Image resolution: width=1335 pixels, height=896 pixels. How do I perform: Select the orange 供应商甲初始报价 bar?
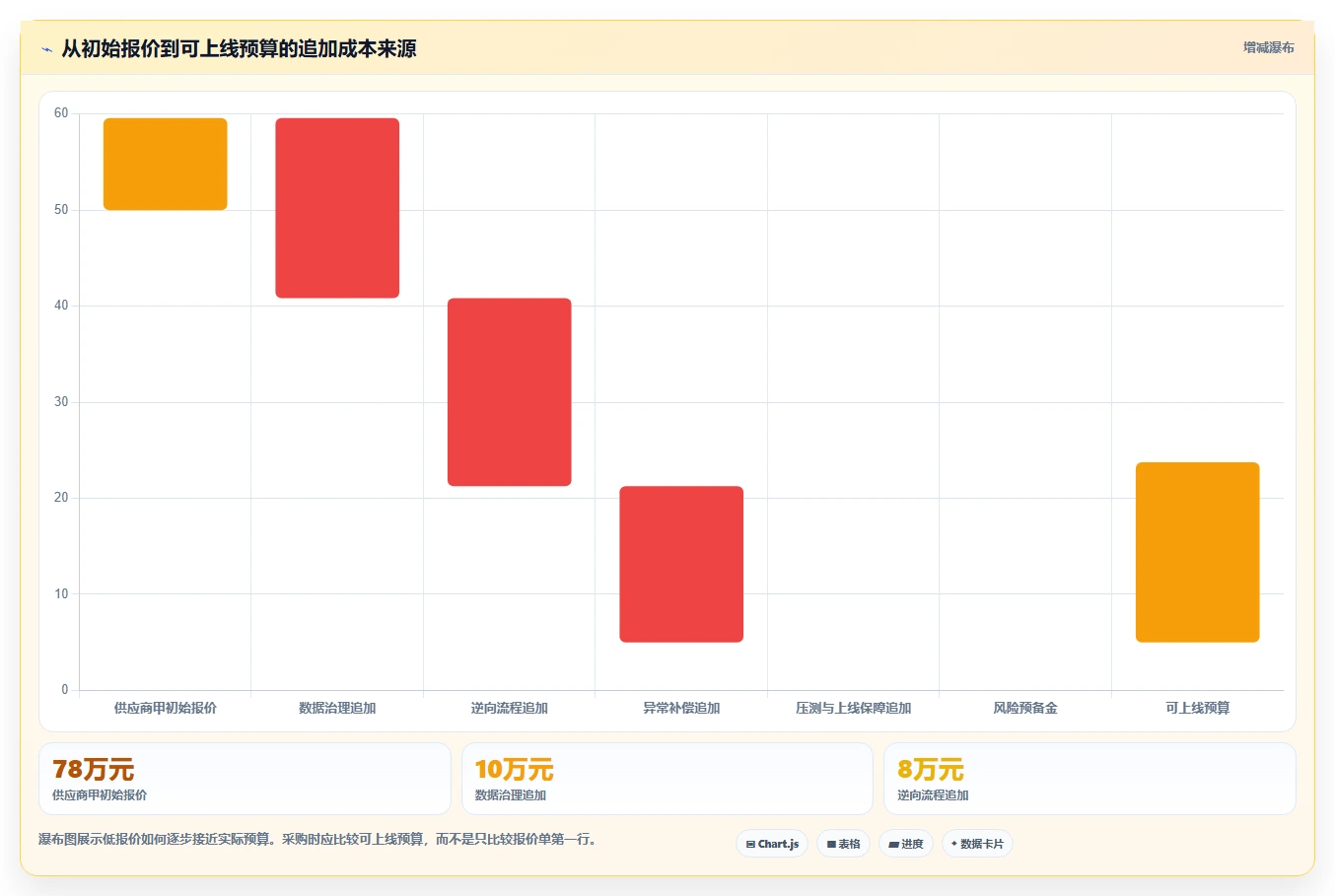(166, 164)
